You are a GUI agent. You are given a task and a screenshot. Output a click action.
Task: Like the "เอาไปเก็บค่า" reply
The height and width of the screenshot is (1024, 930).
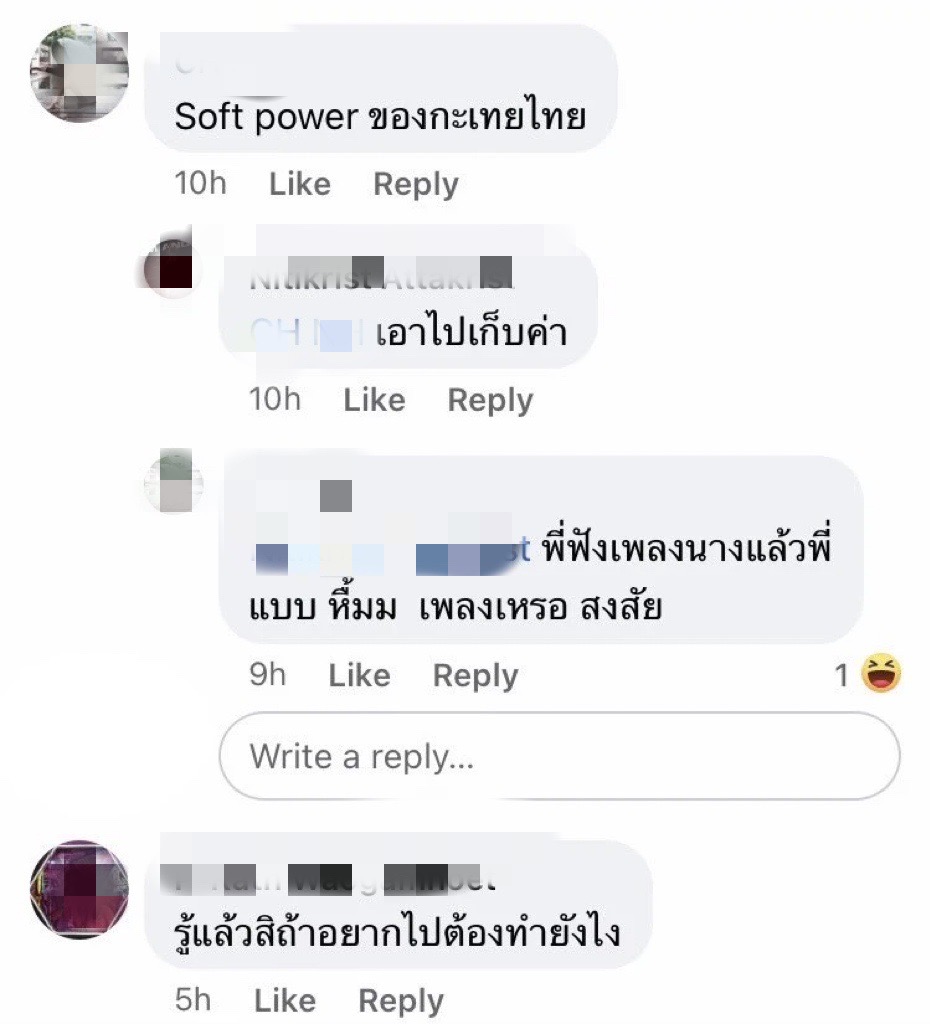point(374,400)
